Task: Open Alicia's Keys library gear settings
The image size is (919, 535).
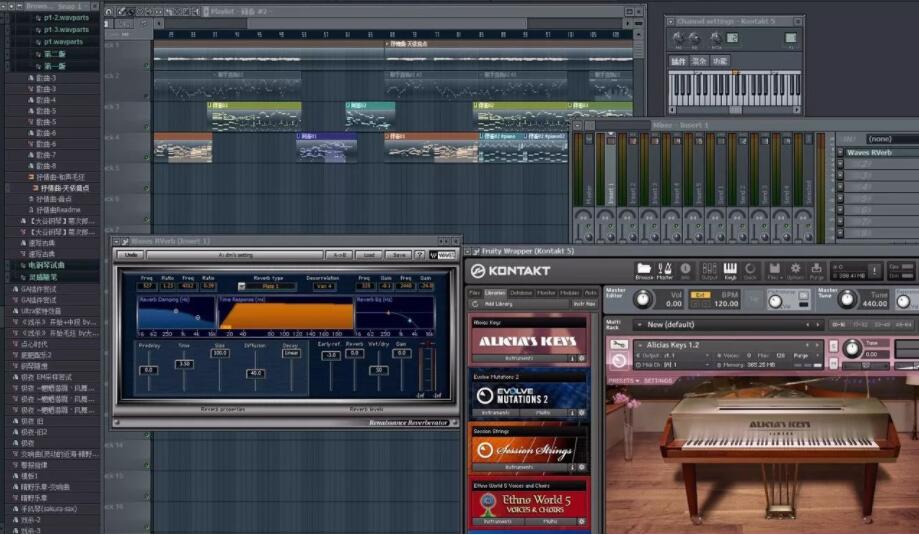Action: point(581,358)
